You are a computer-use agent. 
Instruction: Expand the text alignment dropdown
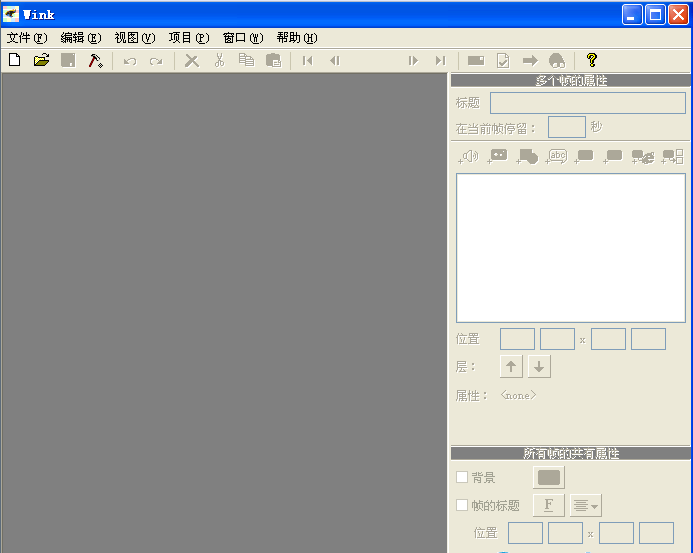click(x=585, y=506)
